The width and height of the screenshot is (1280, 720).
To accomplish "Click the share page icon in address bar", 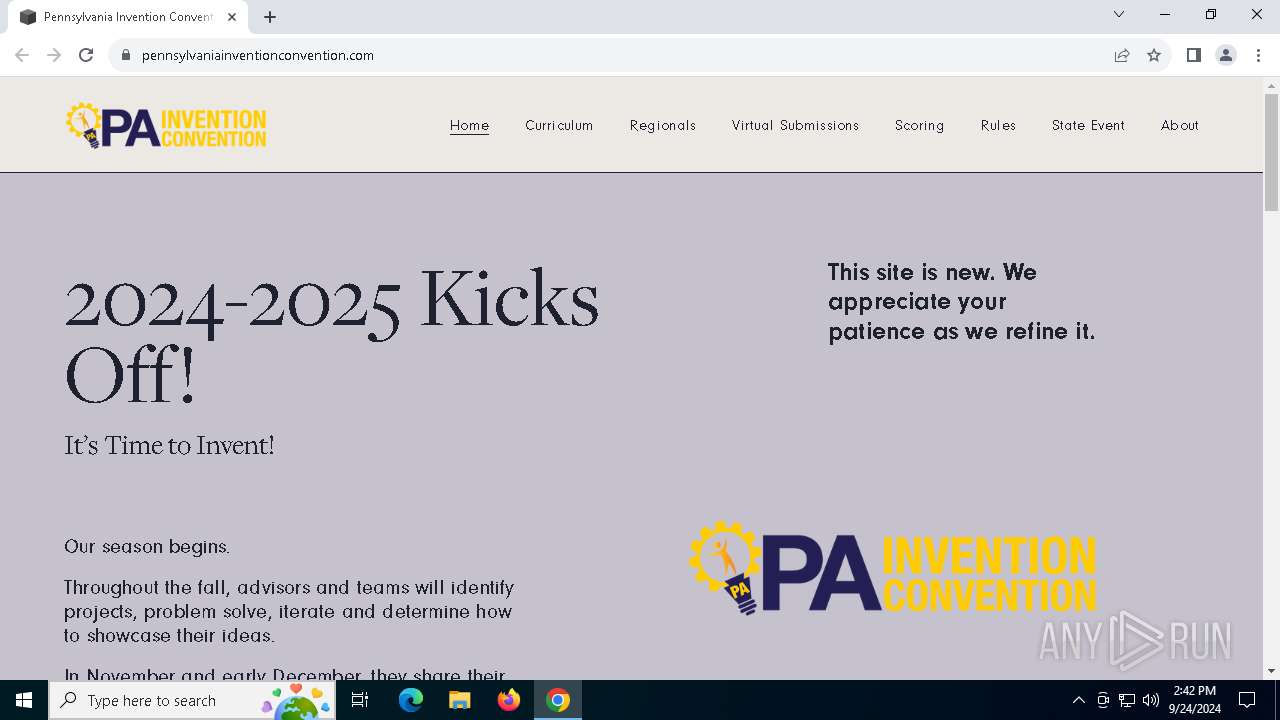I will click(1122, 55).
